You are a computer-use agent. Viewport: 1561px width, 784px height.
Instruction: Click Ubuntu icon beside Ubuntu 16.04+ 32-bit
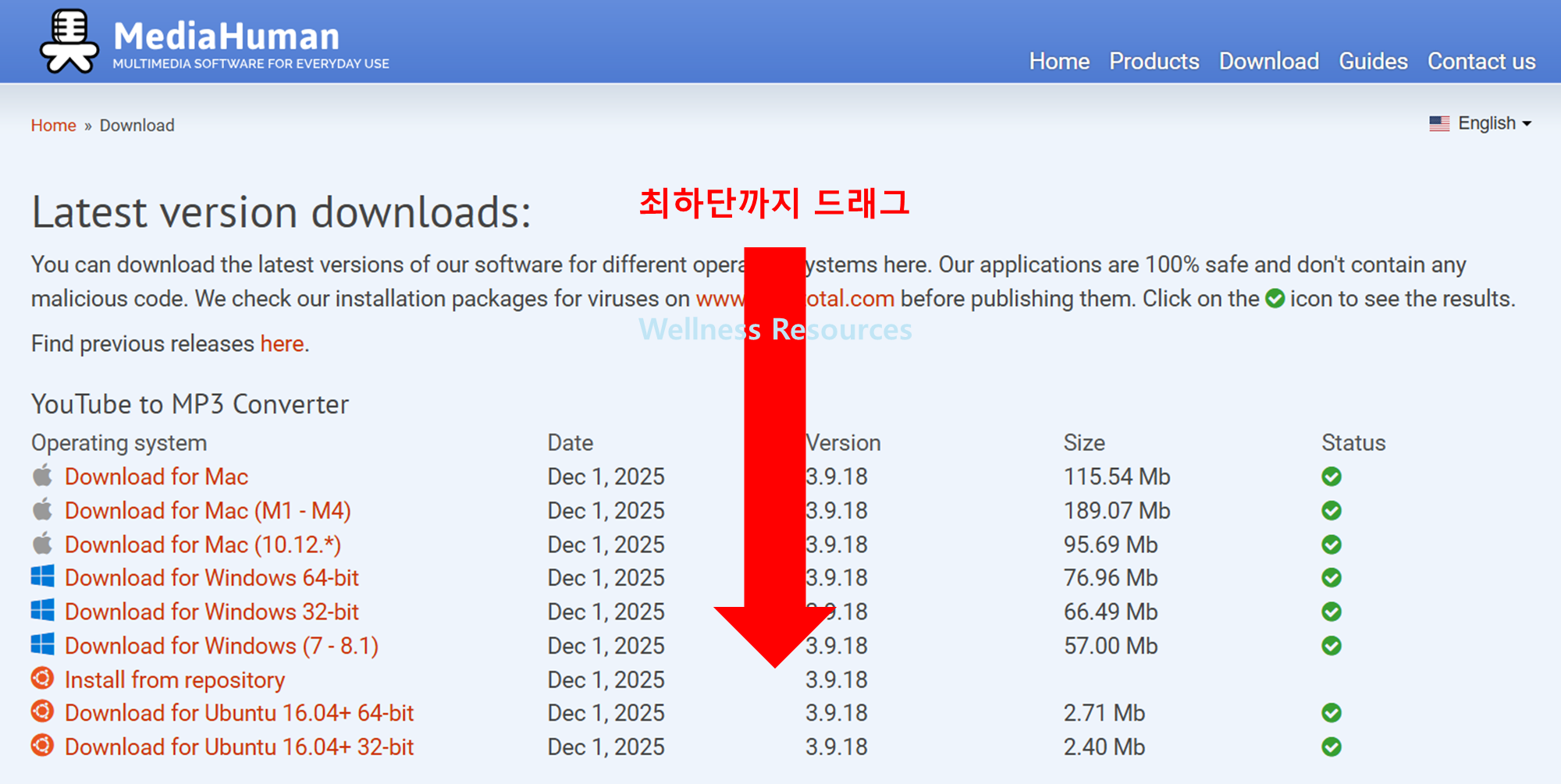click(42, 745)
